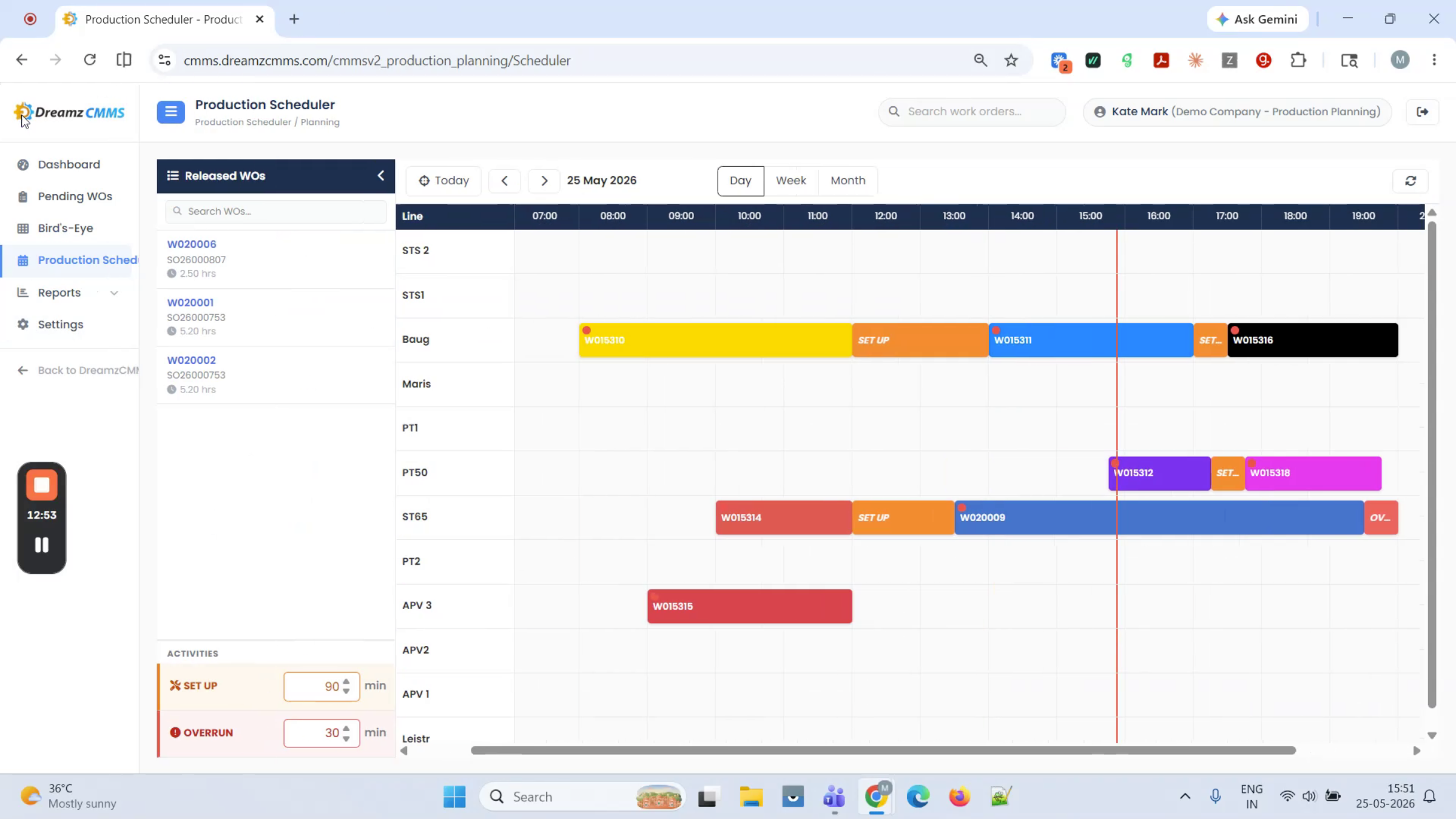Select the purple W015312 bar on PT50
This screenshot has width=1456, height=819.
click(x=1159, y=473)
